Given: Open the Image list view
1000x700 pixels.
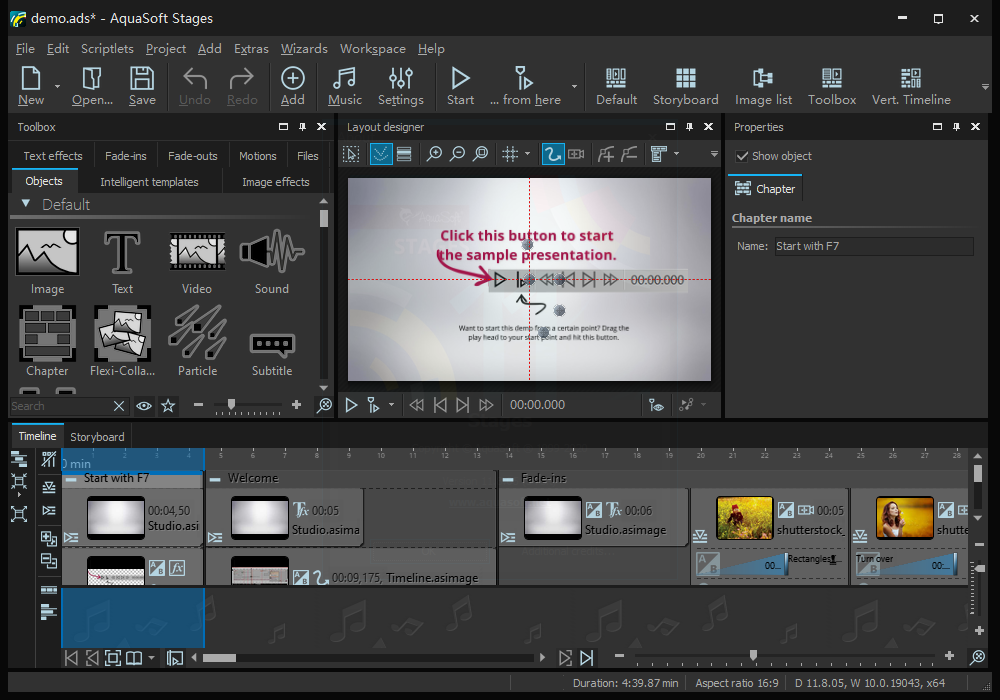Looking at the screenshot, I should click(763, 86).
